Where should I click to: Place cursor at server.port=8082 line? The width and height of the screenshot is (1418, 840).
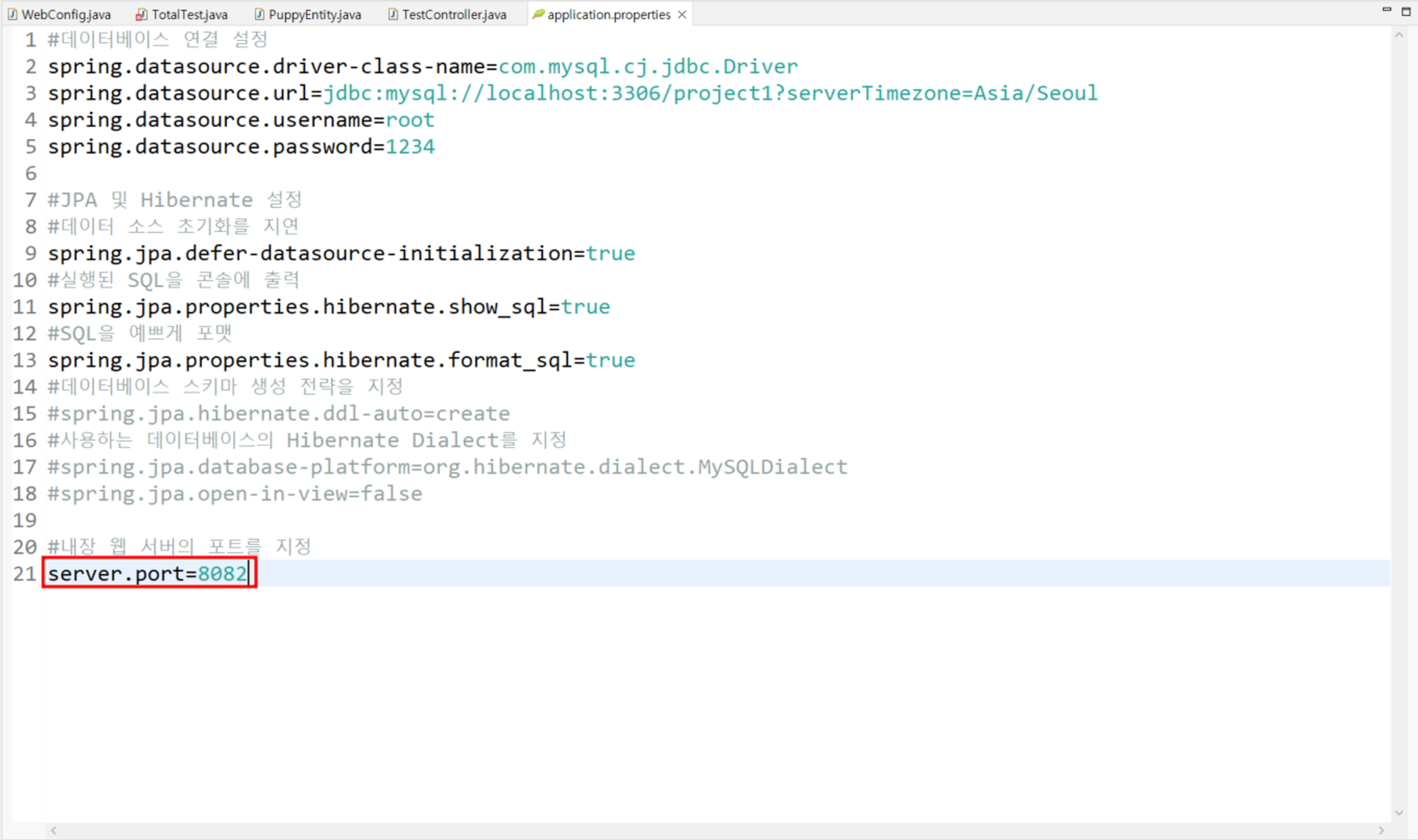pyautogui.click(x=147, y=573)
